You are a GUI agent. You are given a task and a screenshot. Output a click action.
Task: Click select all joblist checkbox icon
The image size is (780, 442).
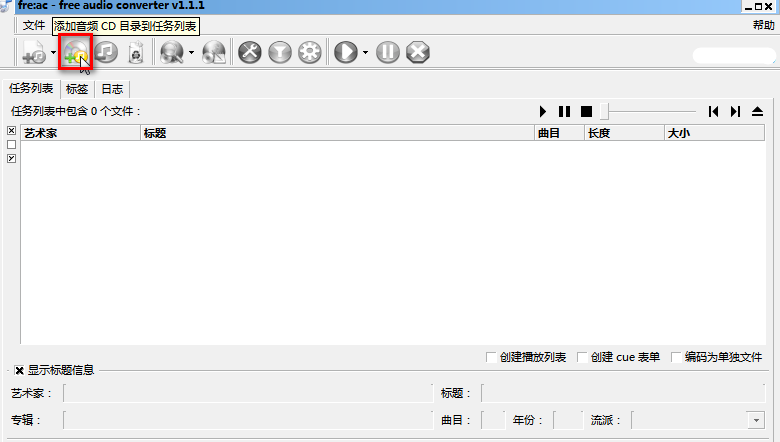point(11,130)
